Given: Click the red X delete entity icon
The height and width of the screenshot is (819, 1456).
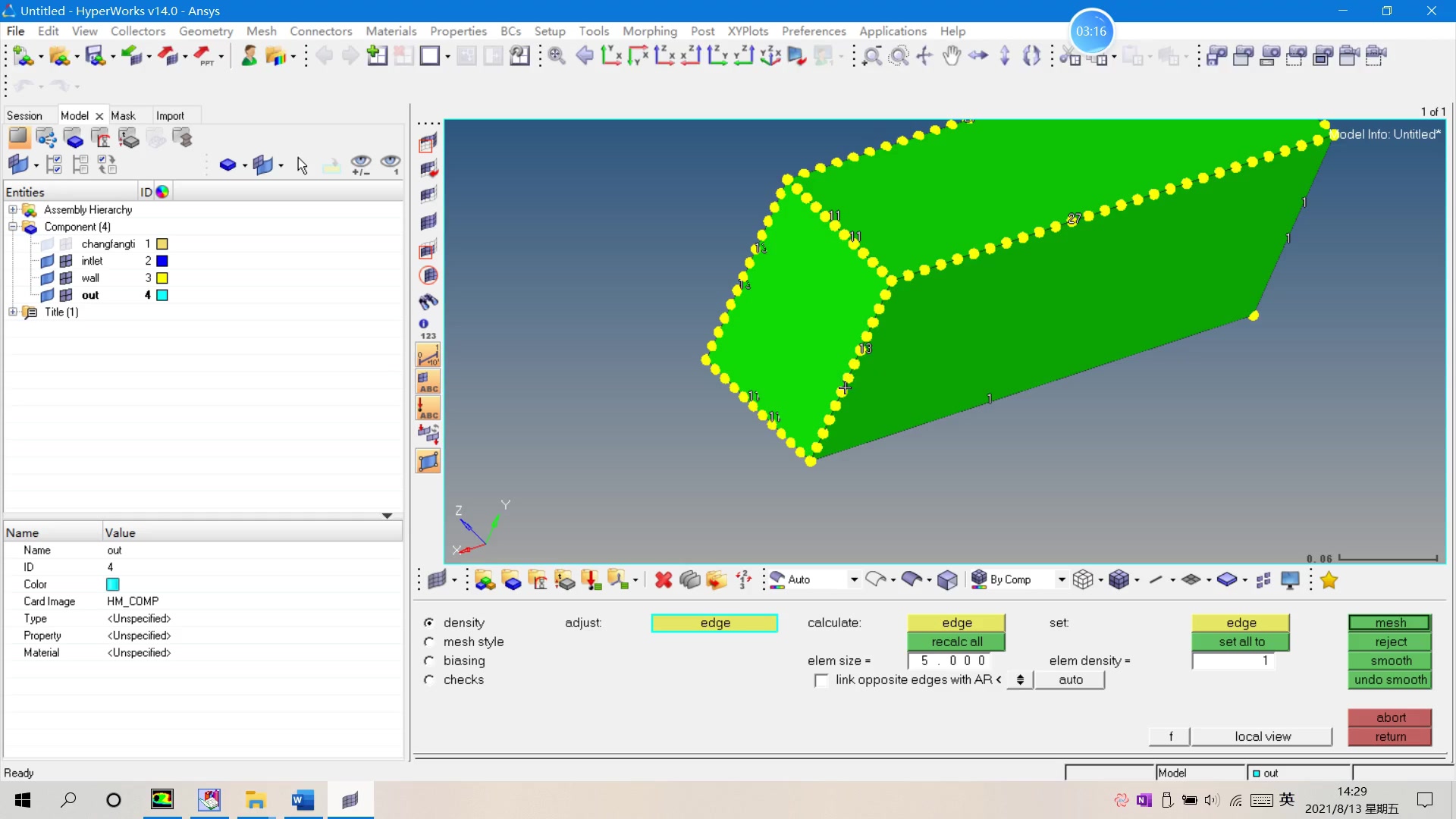Looking at the screenshot, I should tap(664, 580).
